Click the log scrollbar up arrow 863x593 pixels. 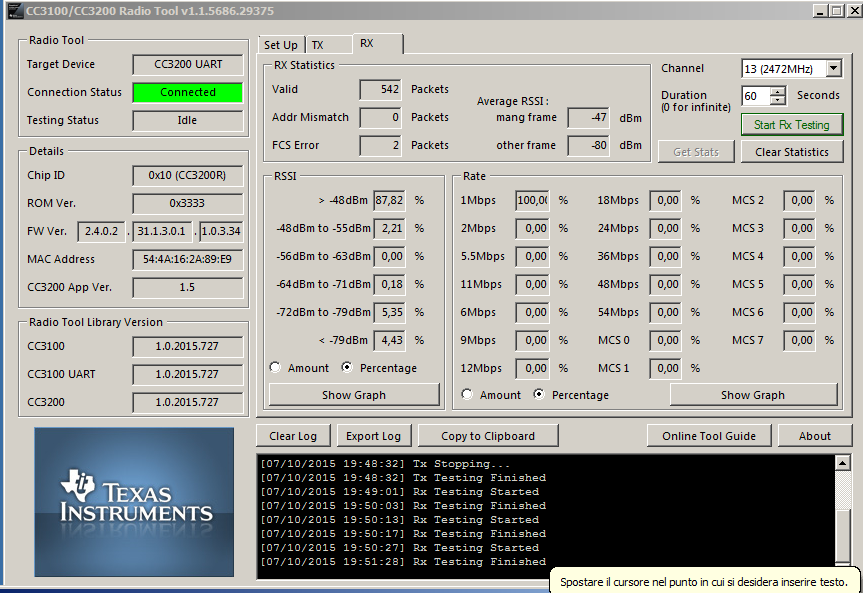(842, 463)
